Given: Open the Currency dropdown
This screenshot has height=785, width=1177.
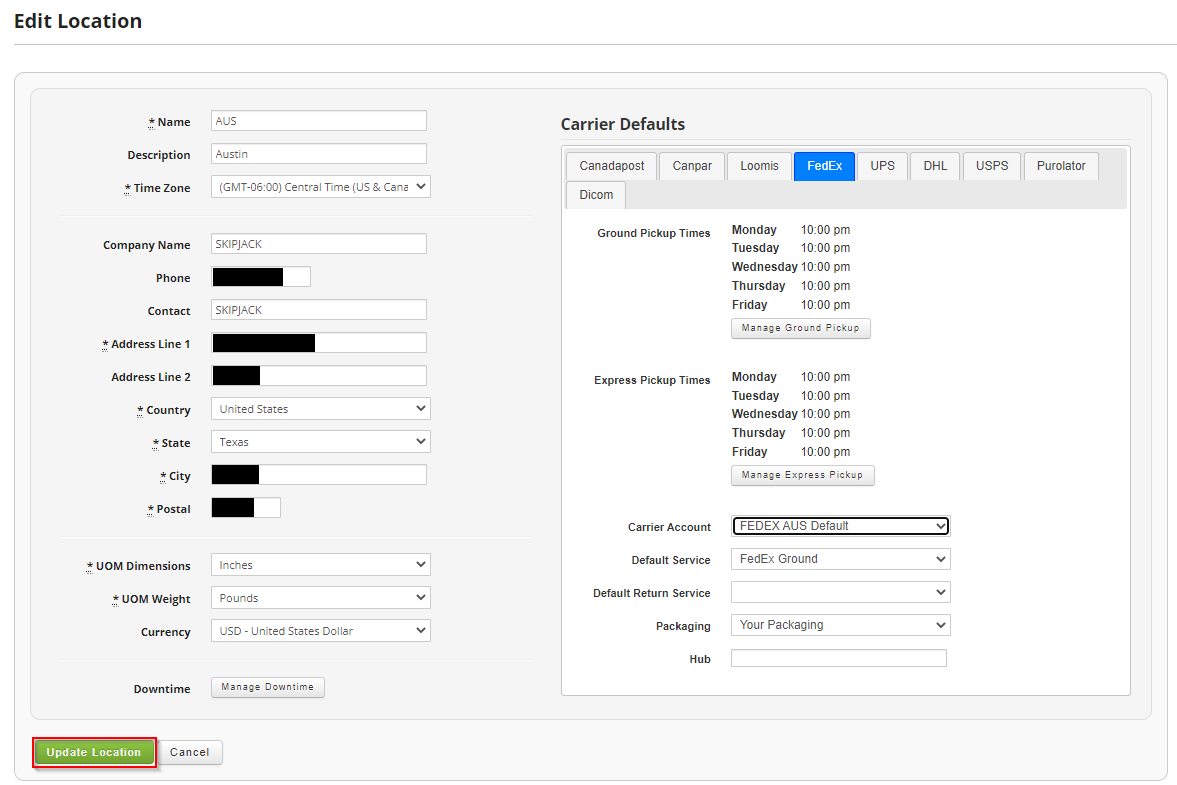Looking at the screenshot, I should coord(320,630).
